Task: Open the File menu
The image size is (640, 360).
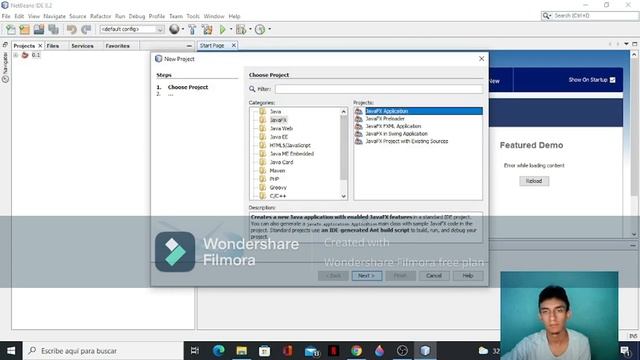Action: [x=6, y=16]
